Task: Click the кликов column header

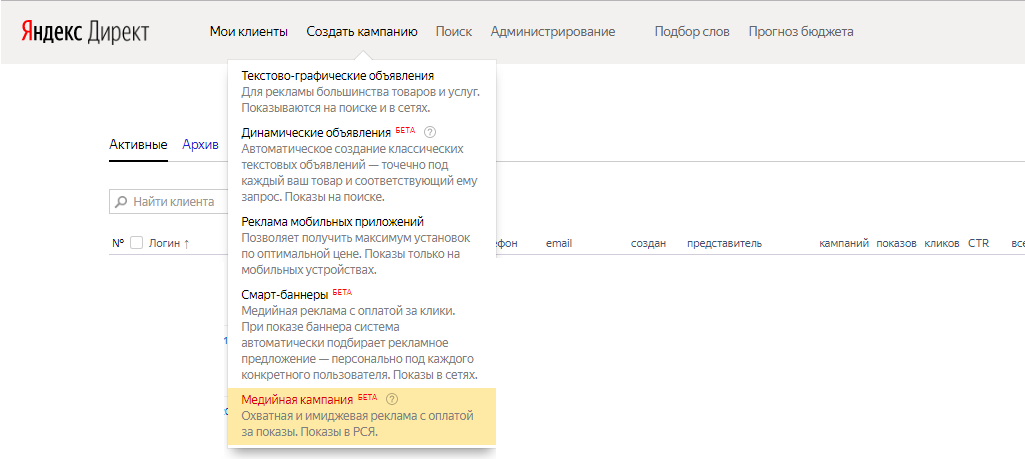Action: [941, 243]
